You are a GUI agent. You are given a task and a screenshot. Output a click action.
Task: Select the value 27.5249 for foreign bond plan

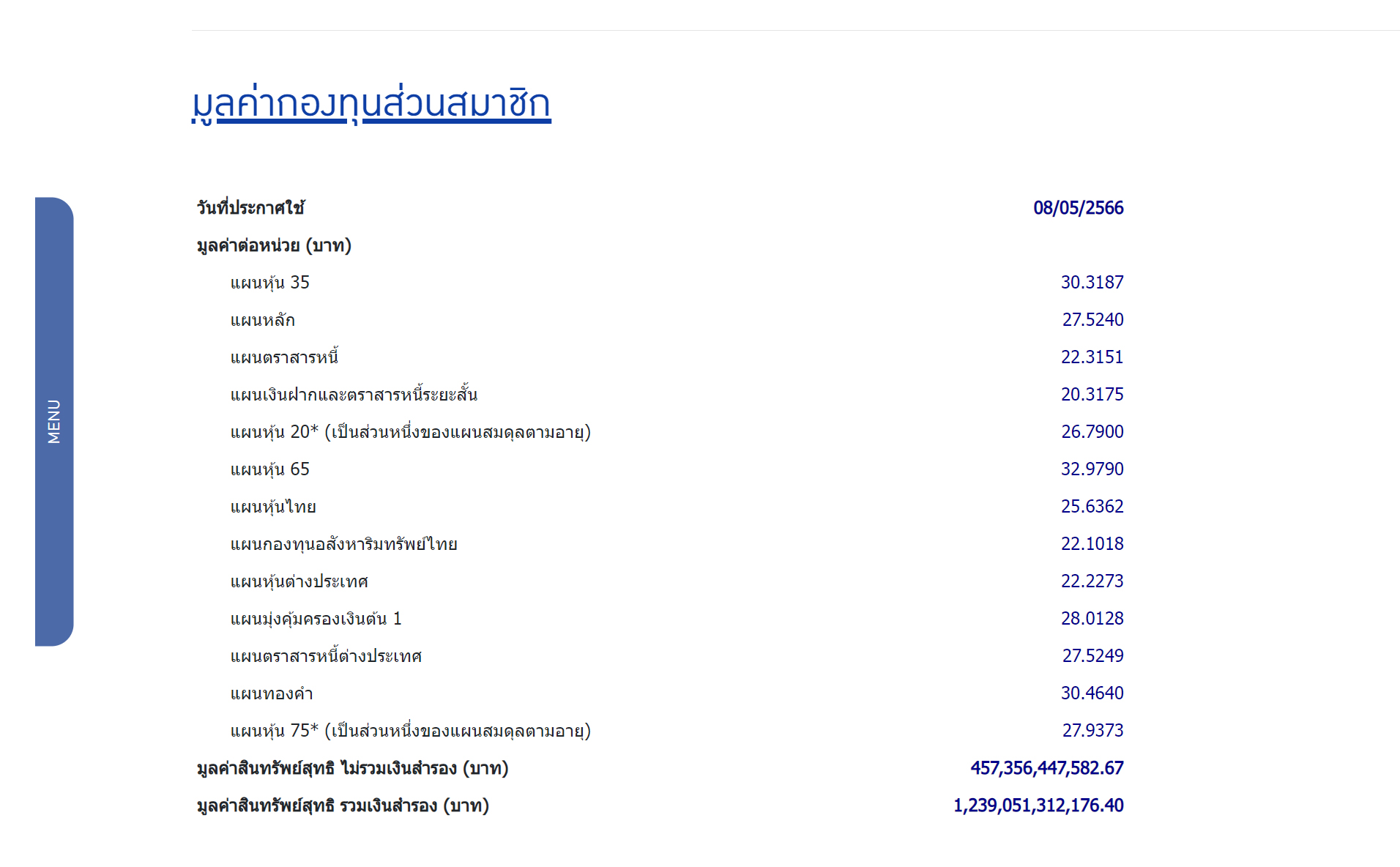click(x=1092, y=656)
